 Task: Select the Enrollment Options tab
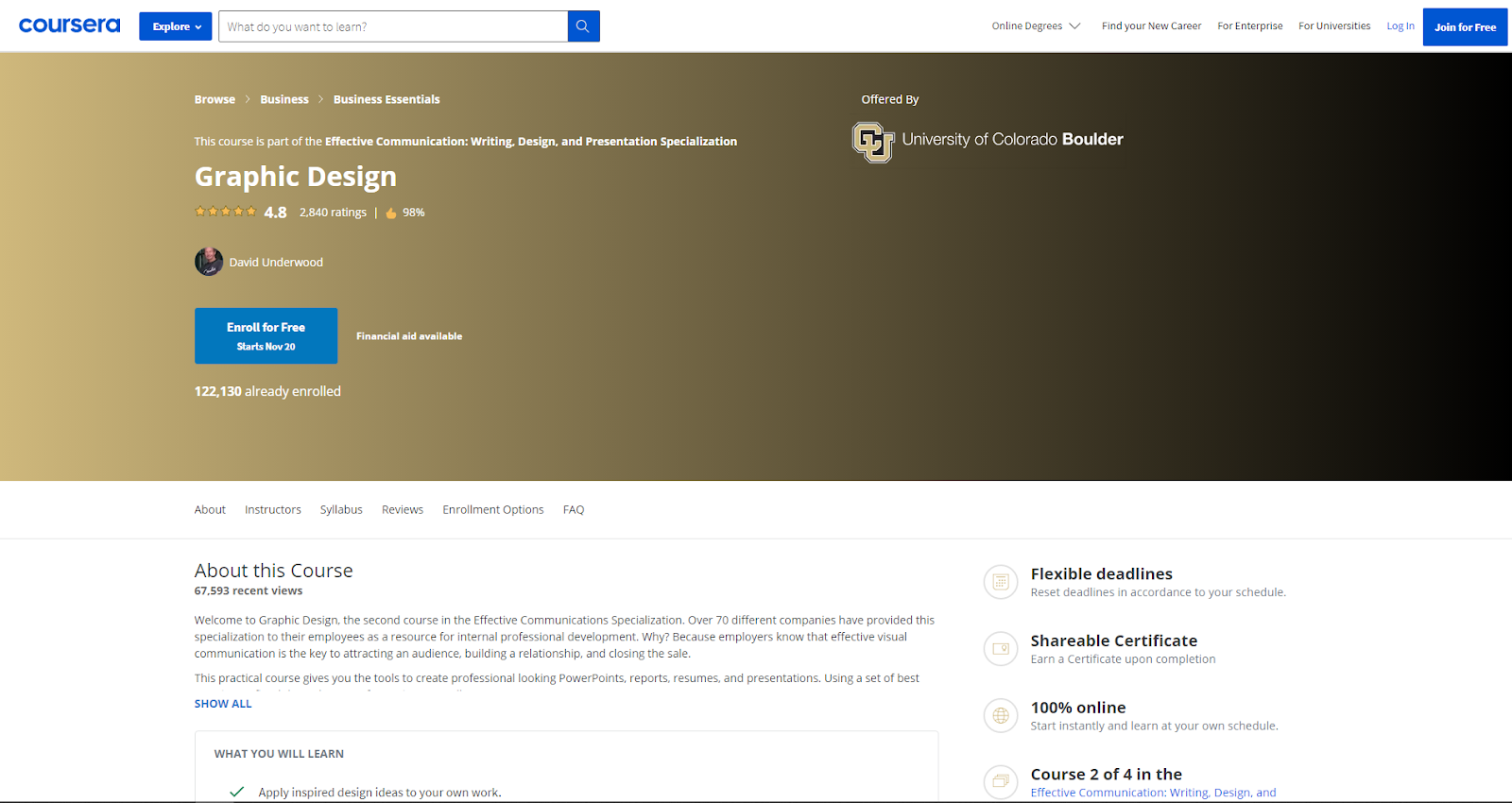pyautogui.click(x=493, y=510)
